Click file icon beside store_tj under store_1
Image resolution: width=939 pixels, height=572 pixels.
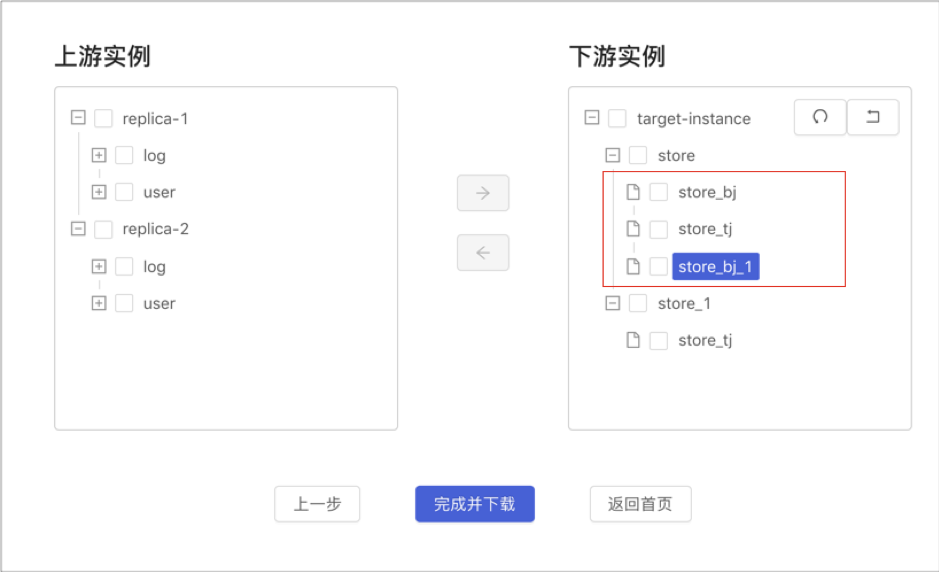pos(633,340)
